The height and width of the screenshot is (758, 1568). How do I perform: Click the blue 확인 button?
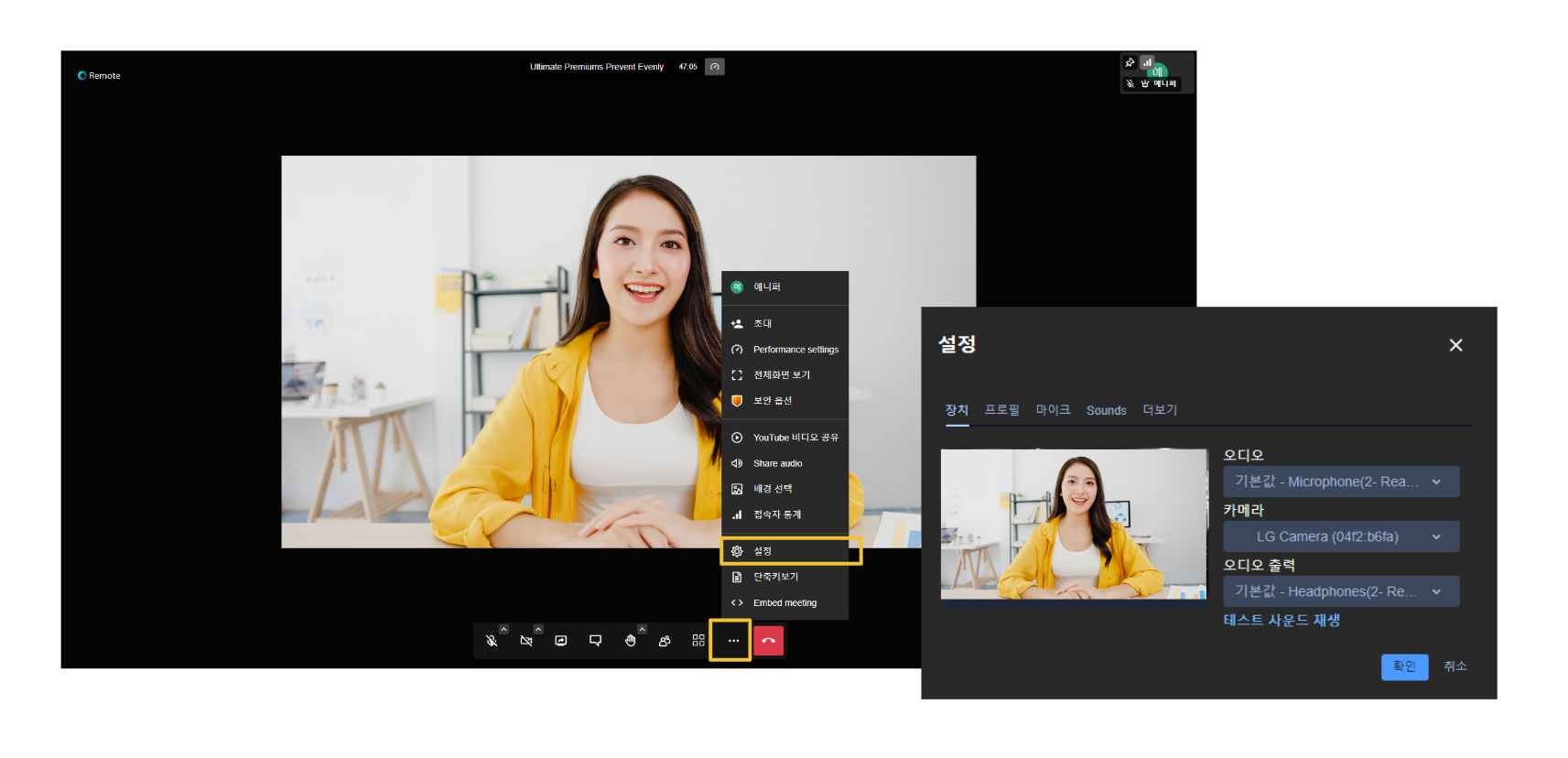1404,666
